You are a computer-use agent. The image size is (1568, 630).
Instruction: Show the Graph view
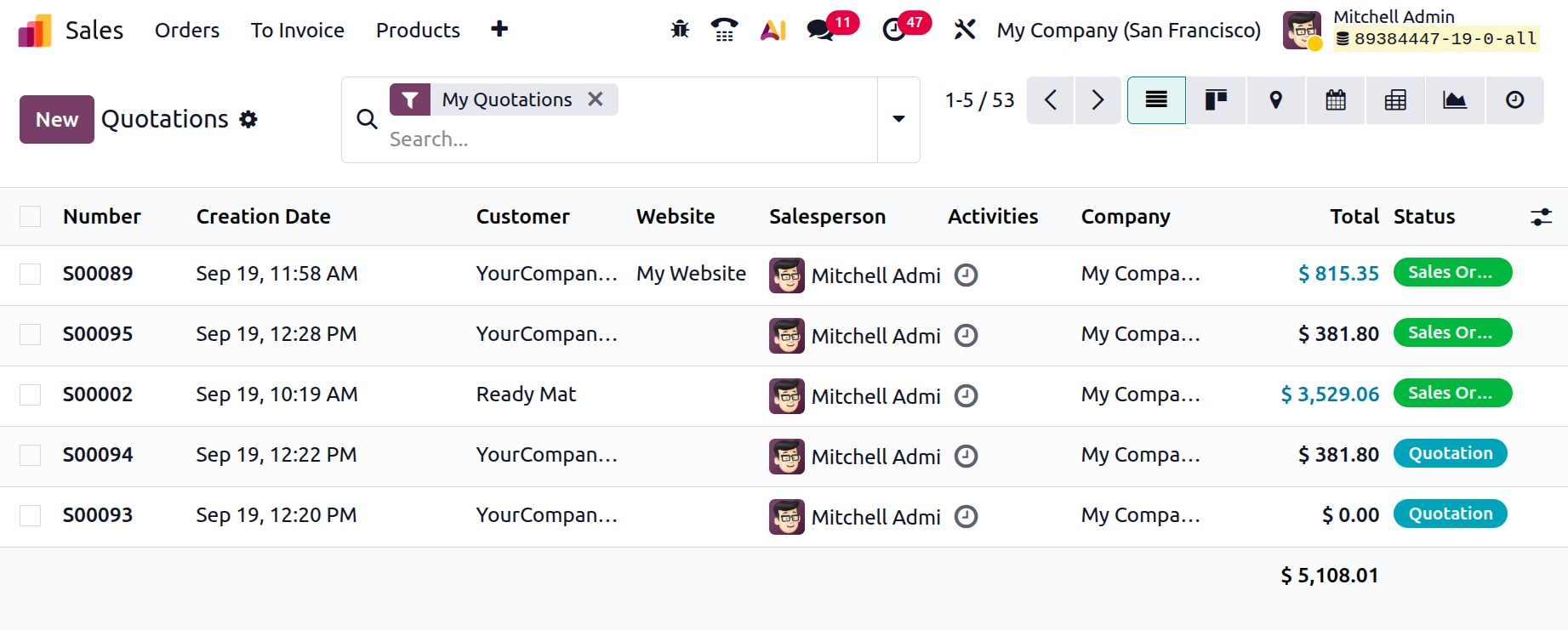point(1455,100)
